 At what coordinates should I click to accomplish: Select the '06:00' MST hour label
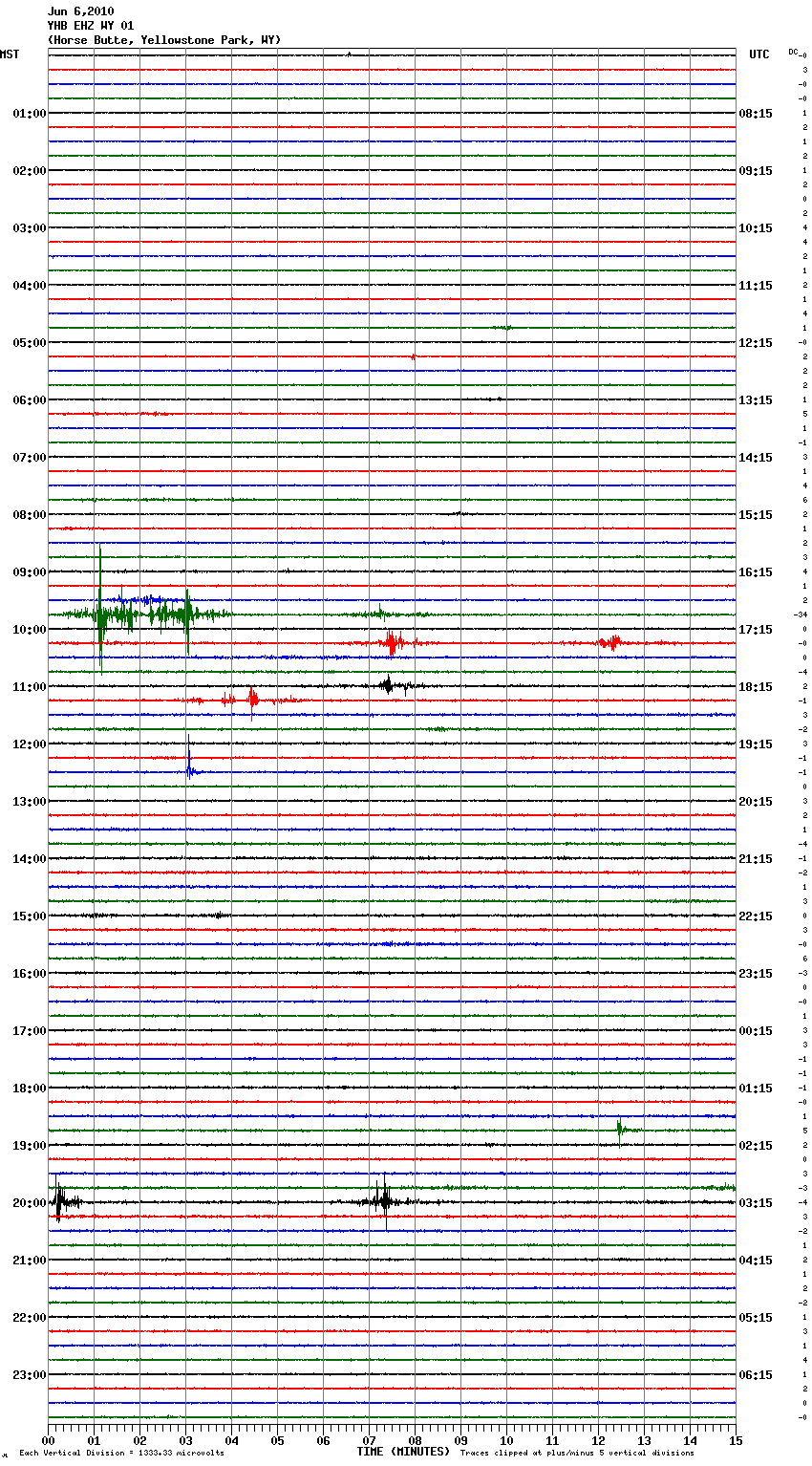[x=29, y=400]
